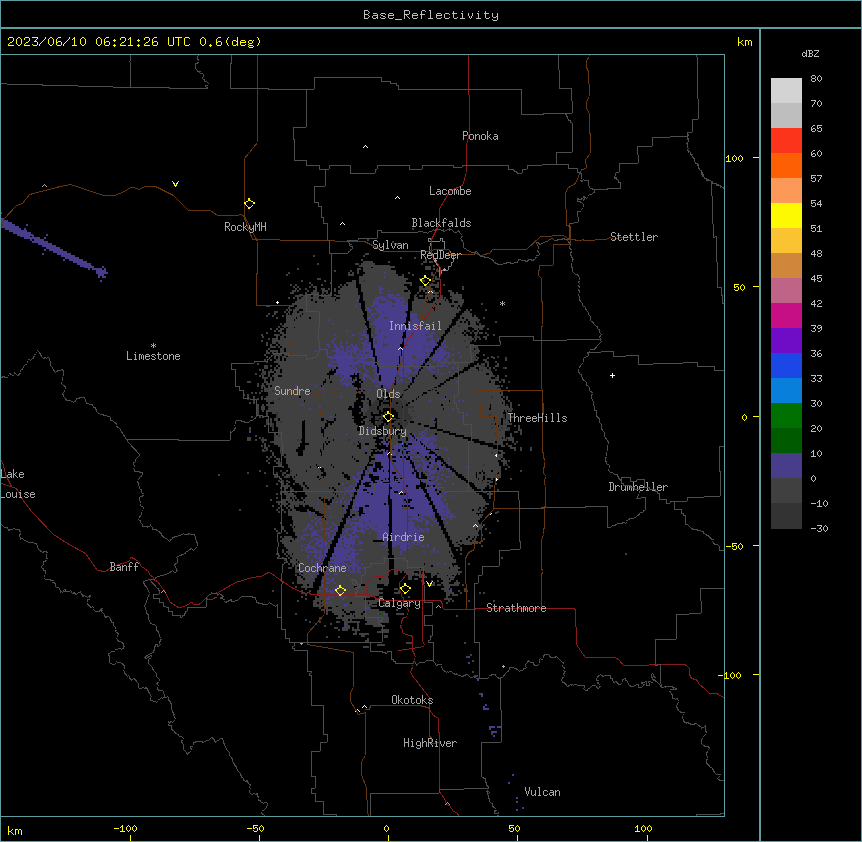Screen dimensions: 862x842
Task: Select the Strathmore label
Action: pyautogui.click(x=516, y=608)
